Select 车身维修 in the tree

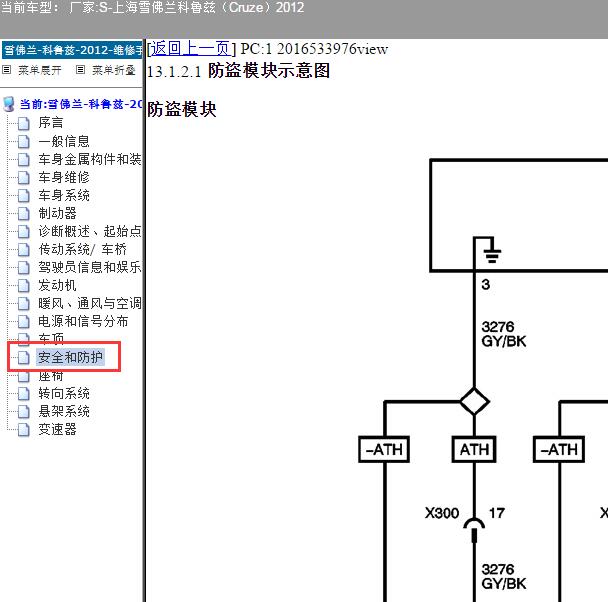pyautogui.click(x=64, y=177)
